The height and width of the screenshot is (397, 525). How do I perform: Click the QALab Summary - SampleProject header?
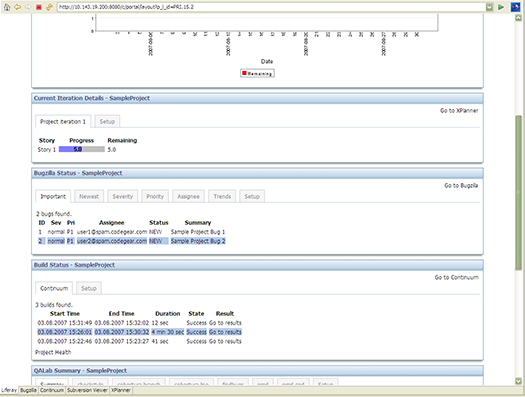click(x=257, y=371)
